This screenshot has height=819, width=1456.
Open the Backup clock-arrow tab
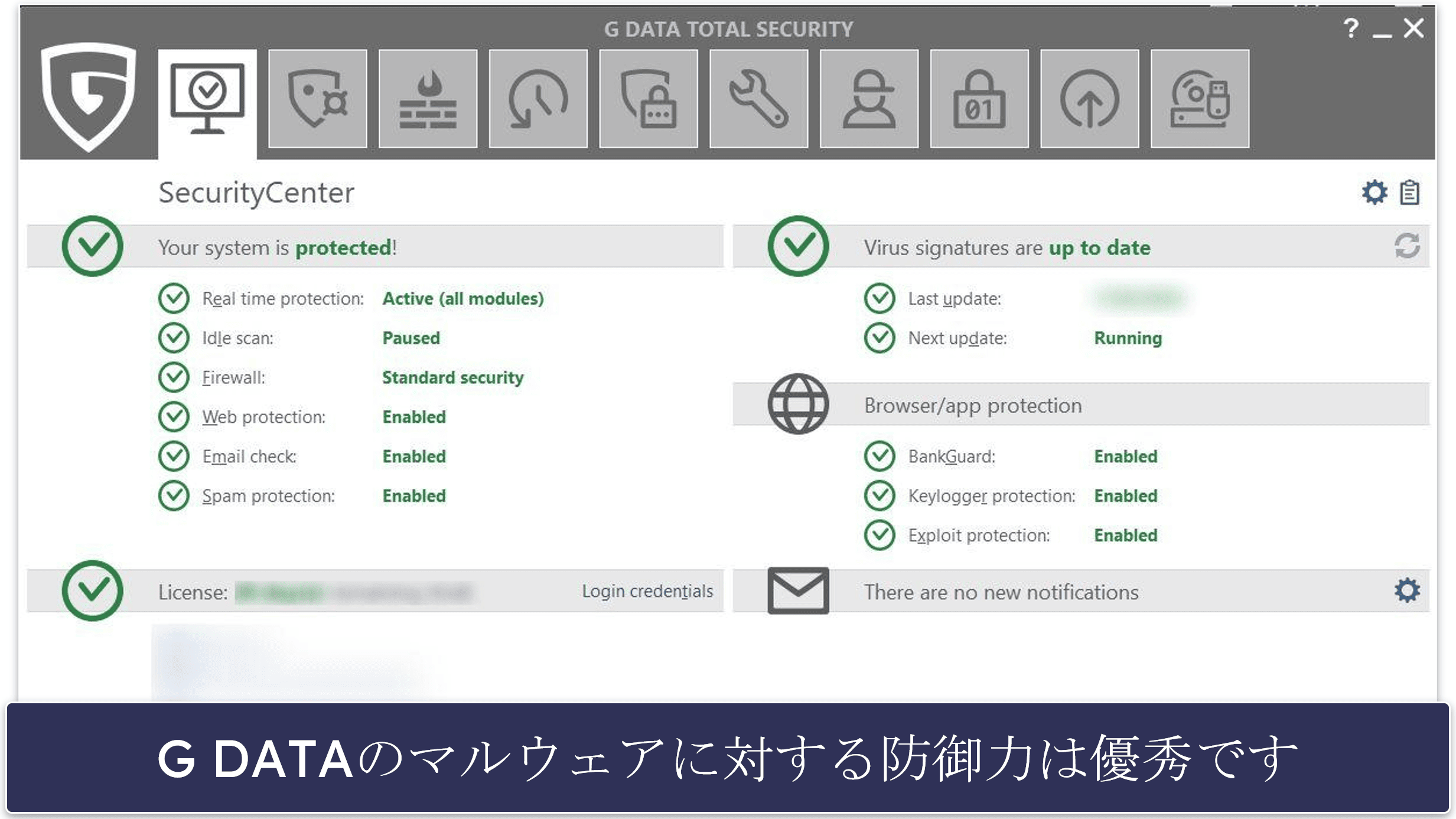click(538, 99)
